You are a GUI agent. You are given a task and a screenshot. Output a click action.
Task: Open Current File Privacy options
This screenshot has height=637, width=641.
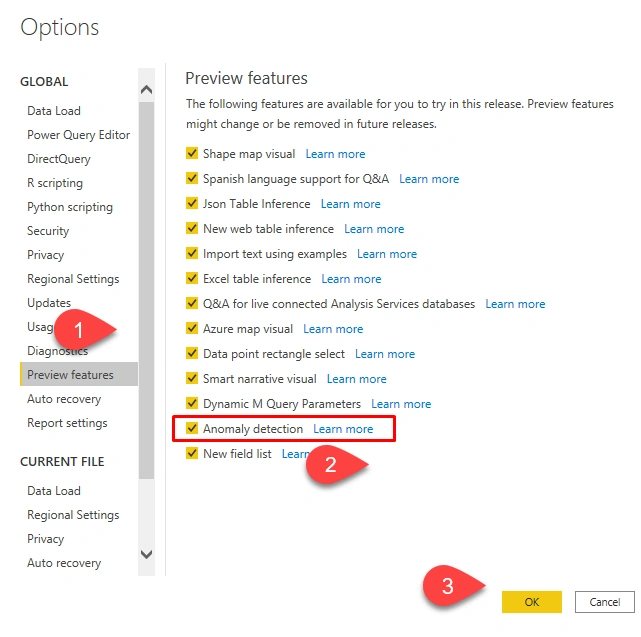(45, 539)
